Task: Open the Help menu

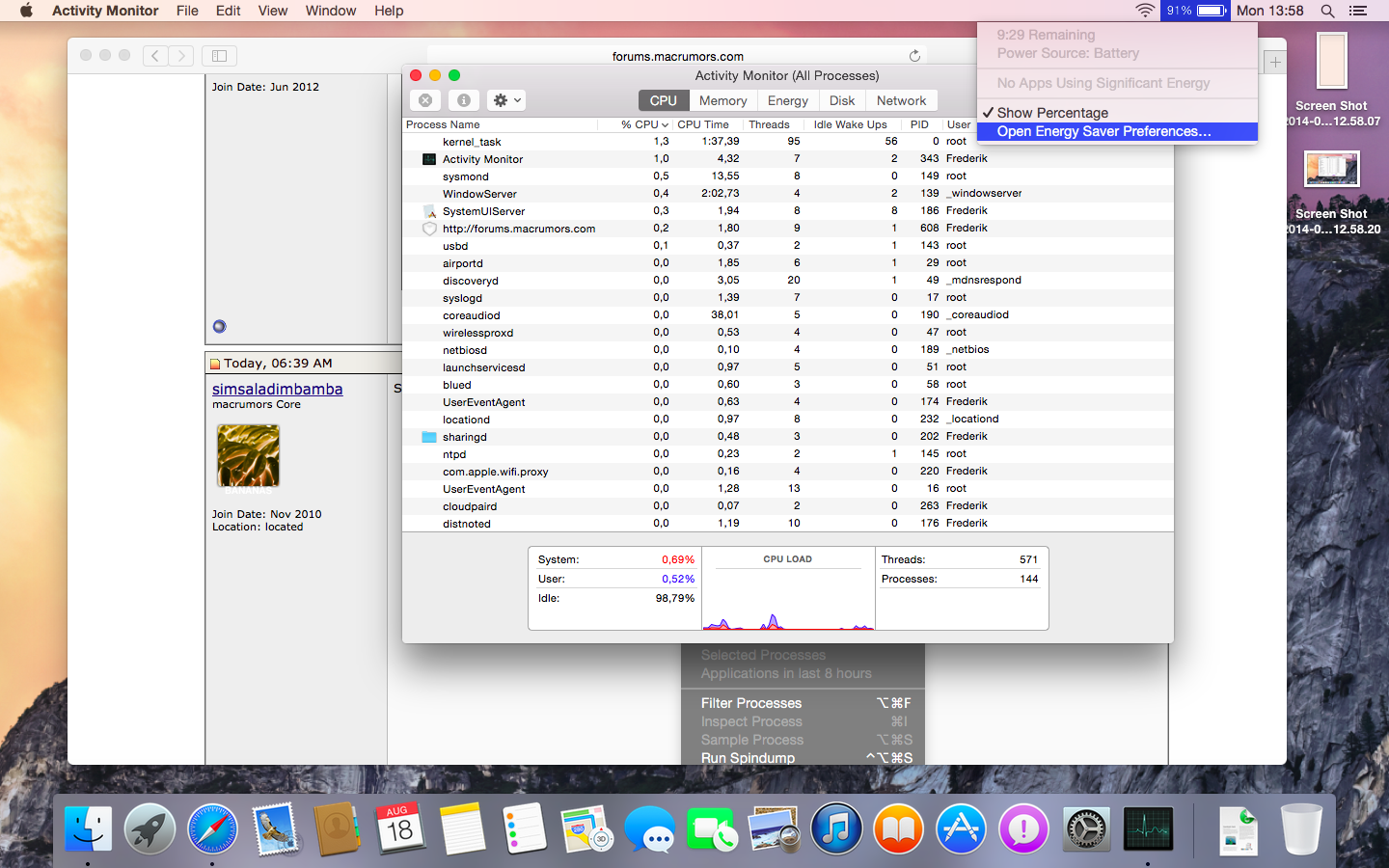Action: tap(389, 11)
